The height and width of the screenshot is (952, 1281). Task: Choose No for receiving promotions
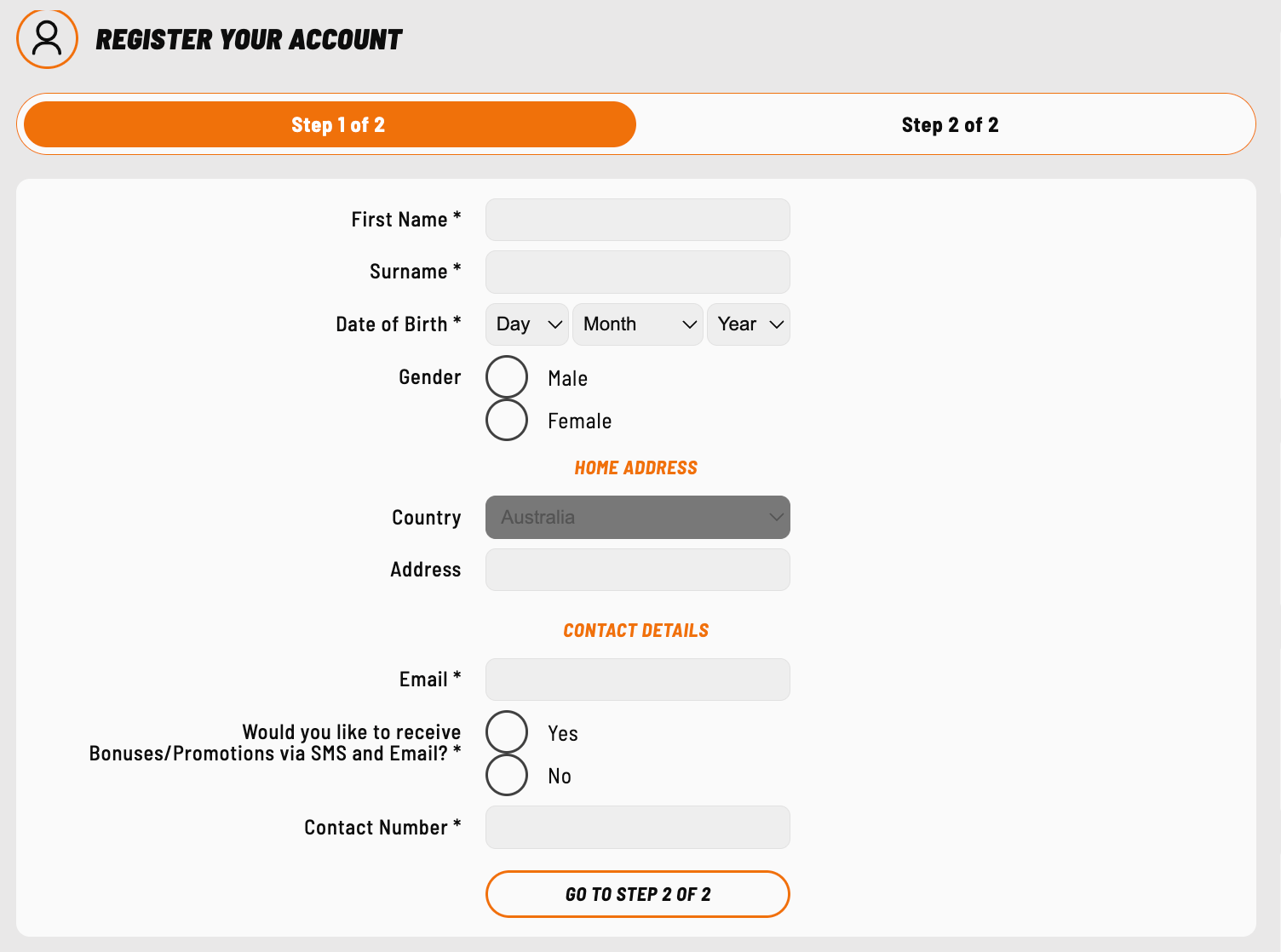pos(507,775)
